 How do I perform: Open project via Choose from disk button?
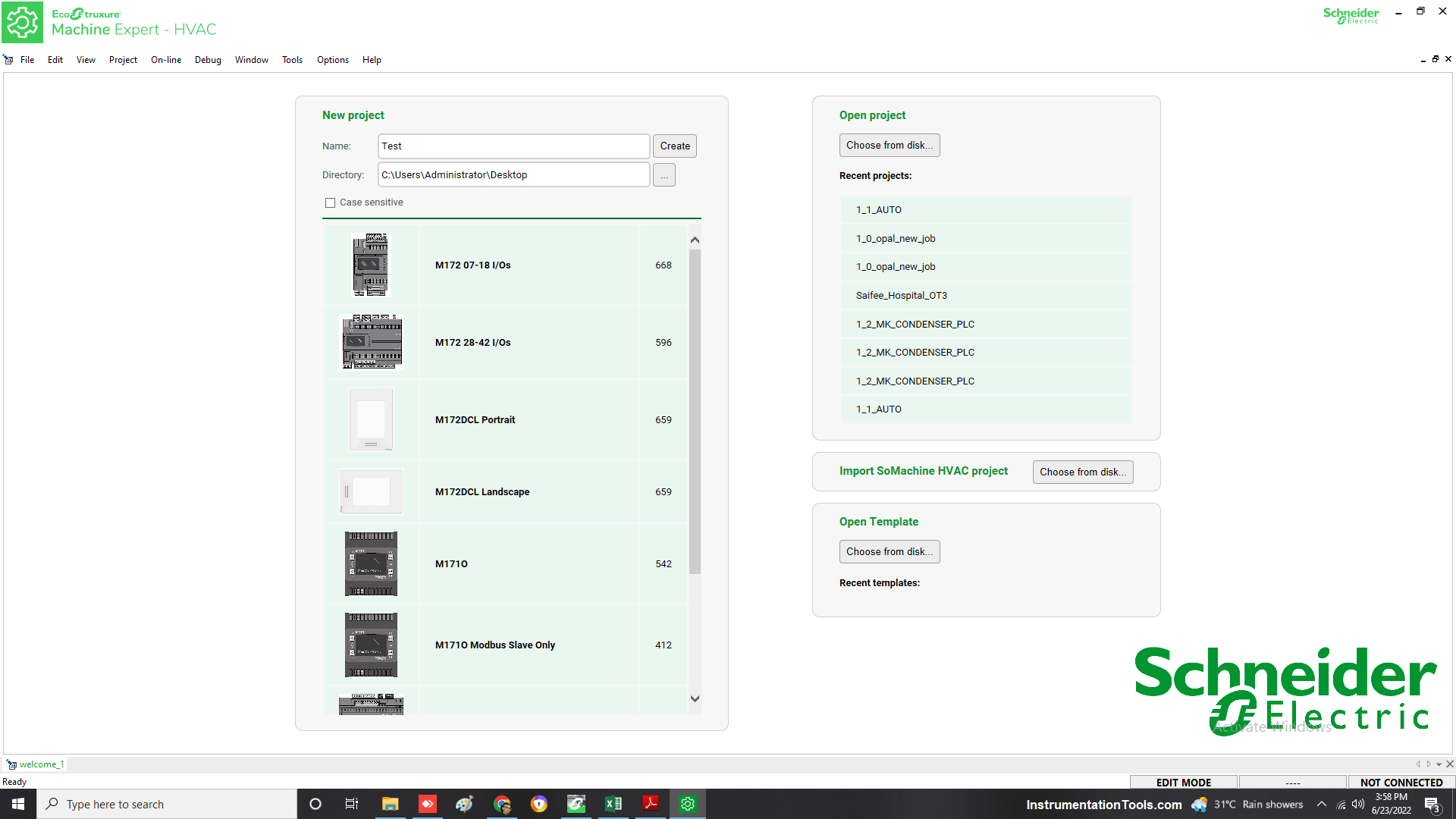click(890, 145)
